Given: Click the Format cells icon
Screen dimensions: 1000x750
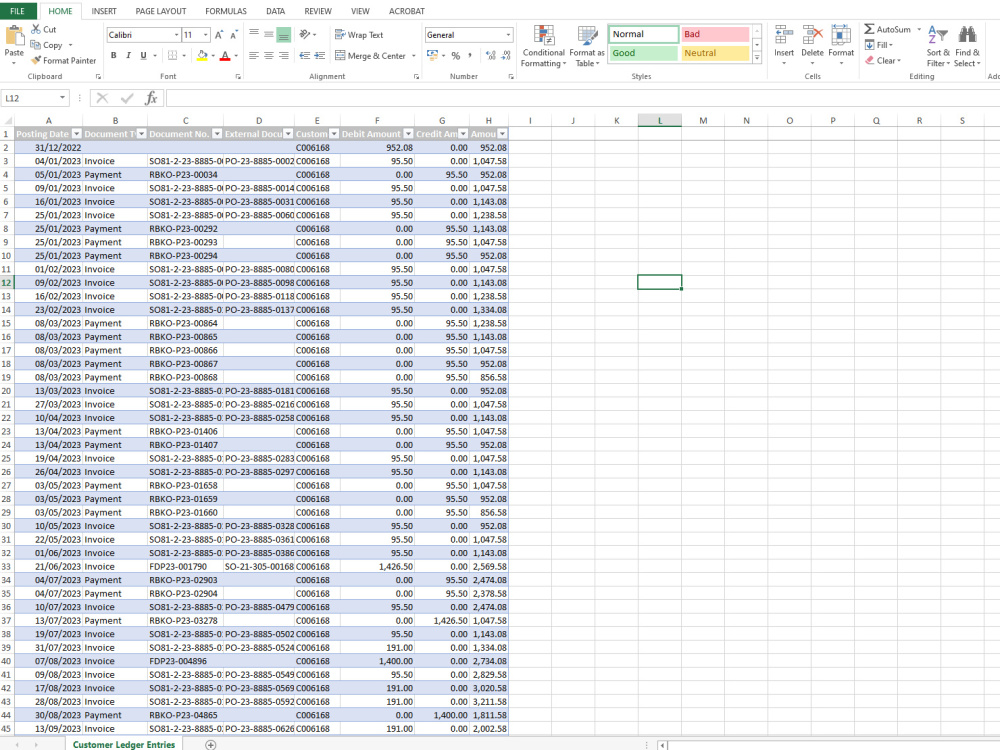Looking at the screenshot, I should pos(841,36).
